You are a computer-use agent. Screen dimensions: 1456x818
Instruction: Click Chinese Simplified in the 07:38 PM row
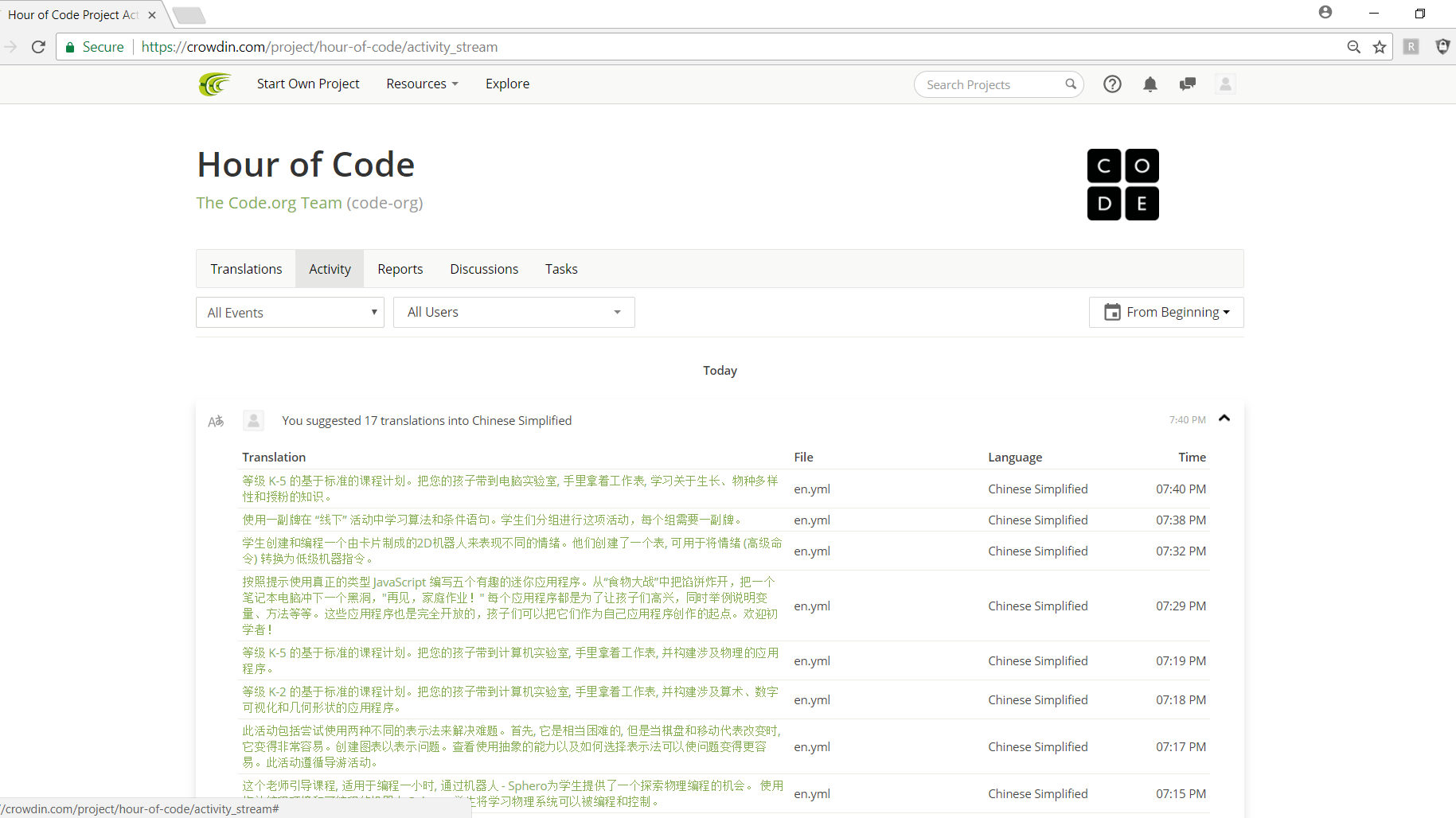click(1038, 520)
